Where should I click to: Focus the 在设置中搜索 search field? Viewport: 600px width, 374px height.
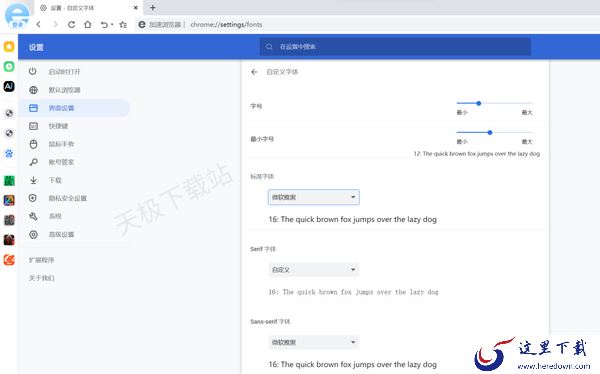click(x=395, y=47)
